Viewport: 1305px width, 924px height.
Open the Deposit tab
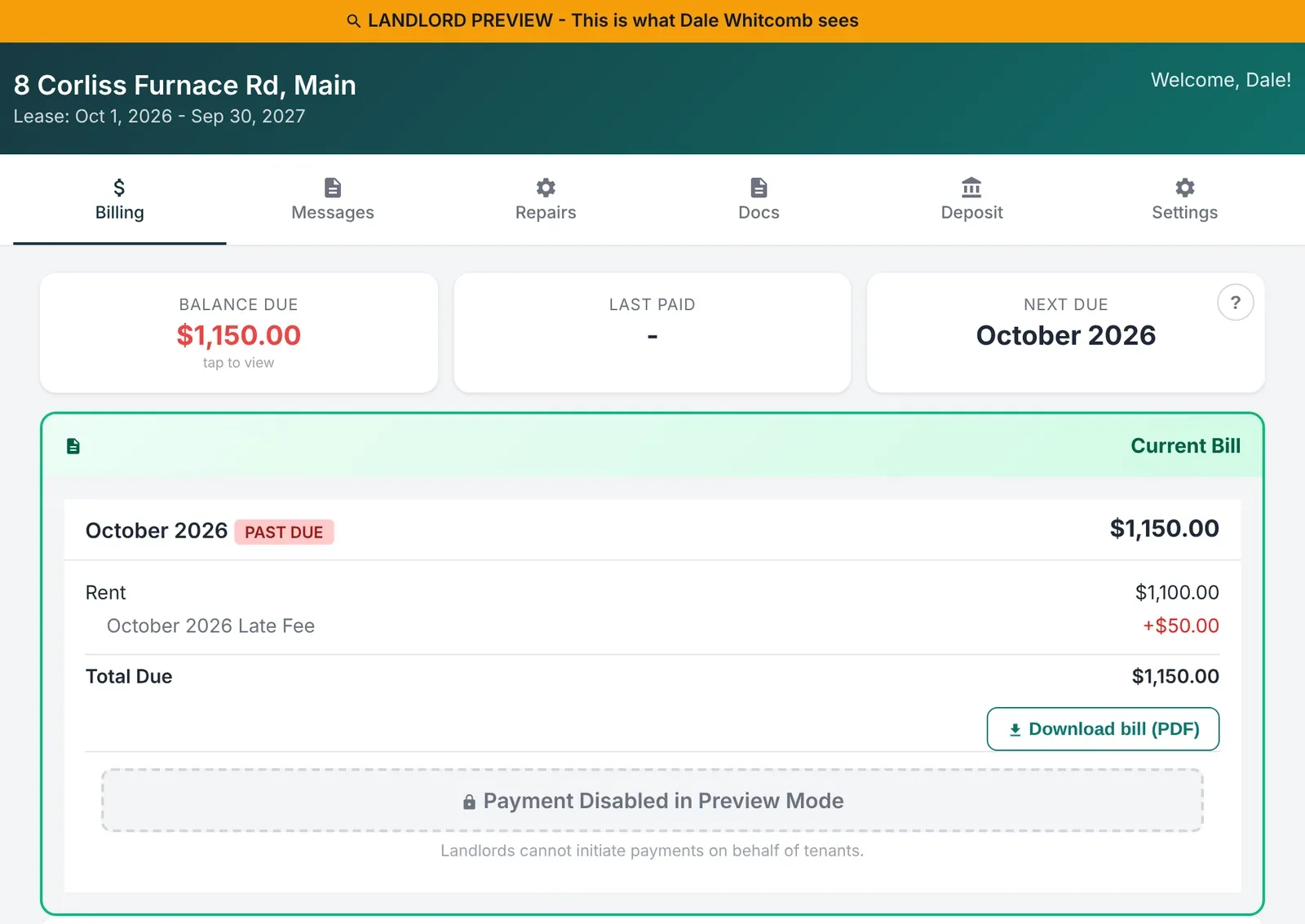tap(971, 200)
